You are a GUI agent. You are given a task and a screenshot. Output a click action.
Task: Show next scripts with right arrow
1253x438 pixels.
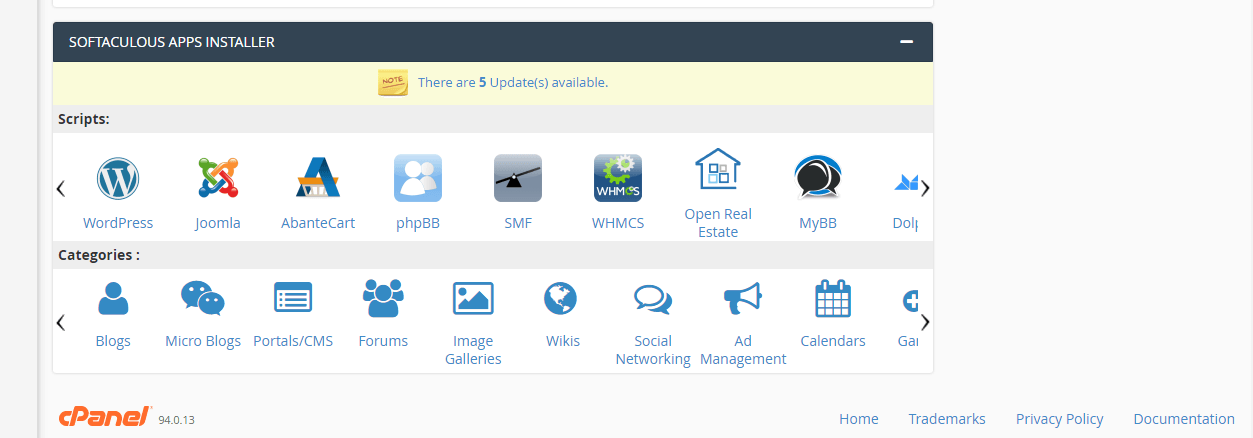pyautogui.click(x=925, y=188)
